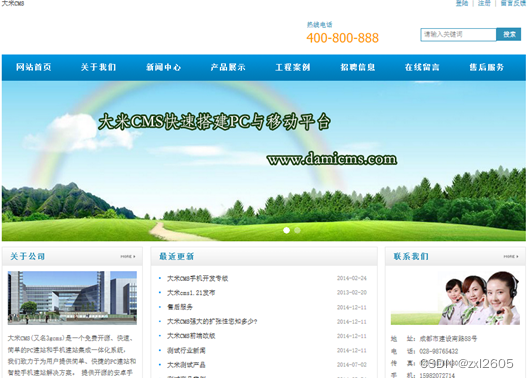Open 工程案例 from the navigation bar
This screenshot has width=529, height=378.
pos(293,67)
